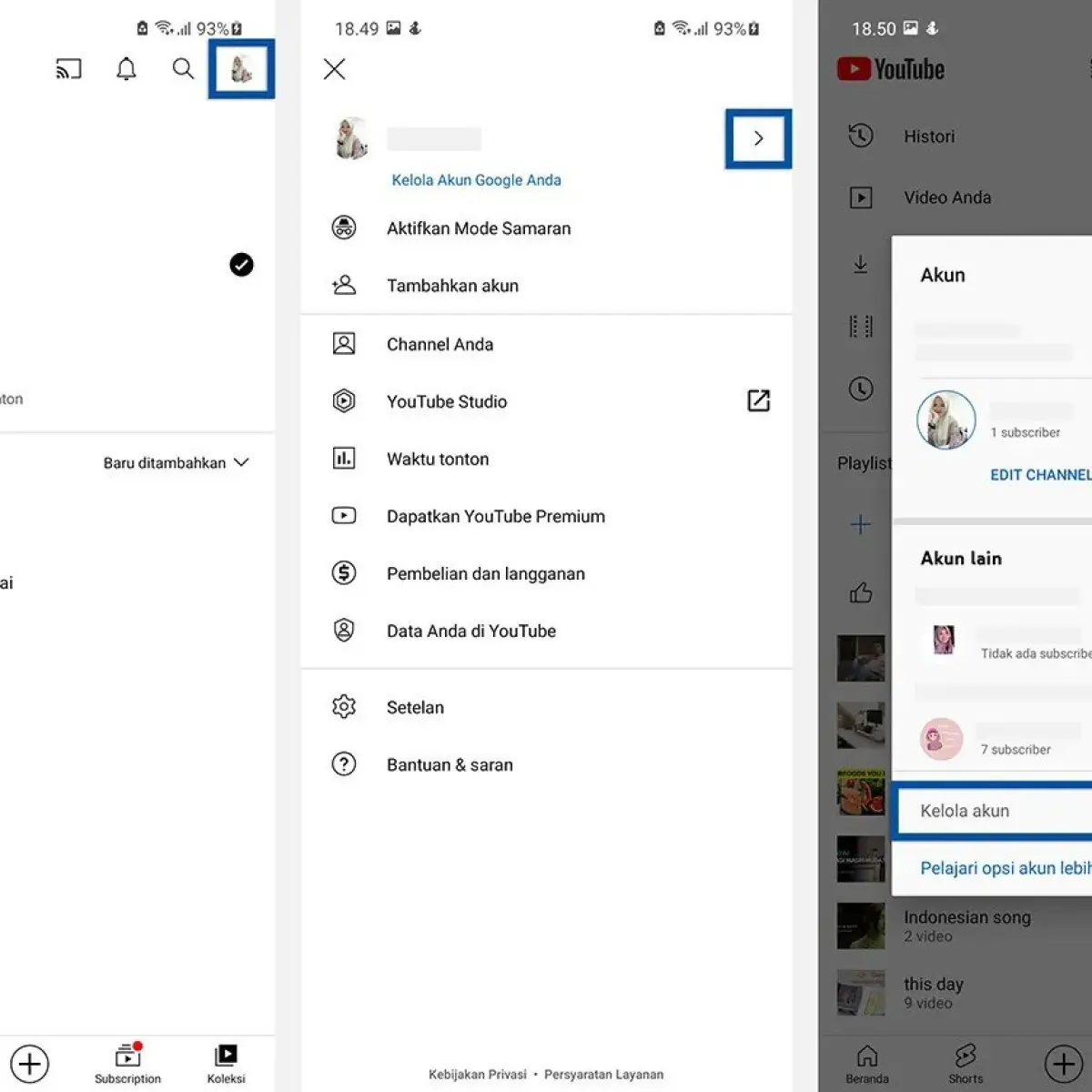Tap the Setelan gear icon
The width and height of the screenshot is (1092, 1092).
[344, 707]
